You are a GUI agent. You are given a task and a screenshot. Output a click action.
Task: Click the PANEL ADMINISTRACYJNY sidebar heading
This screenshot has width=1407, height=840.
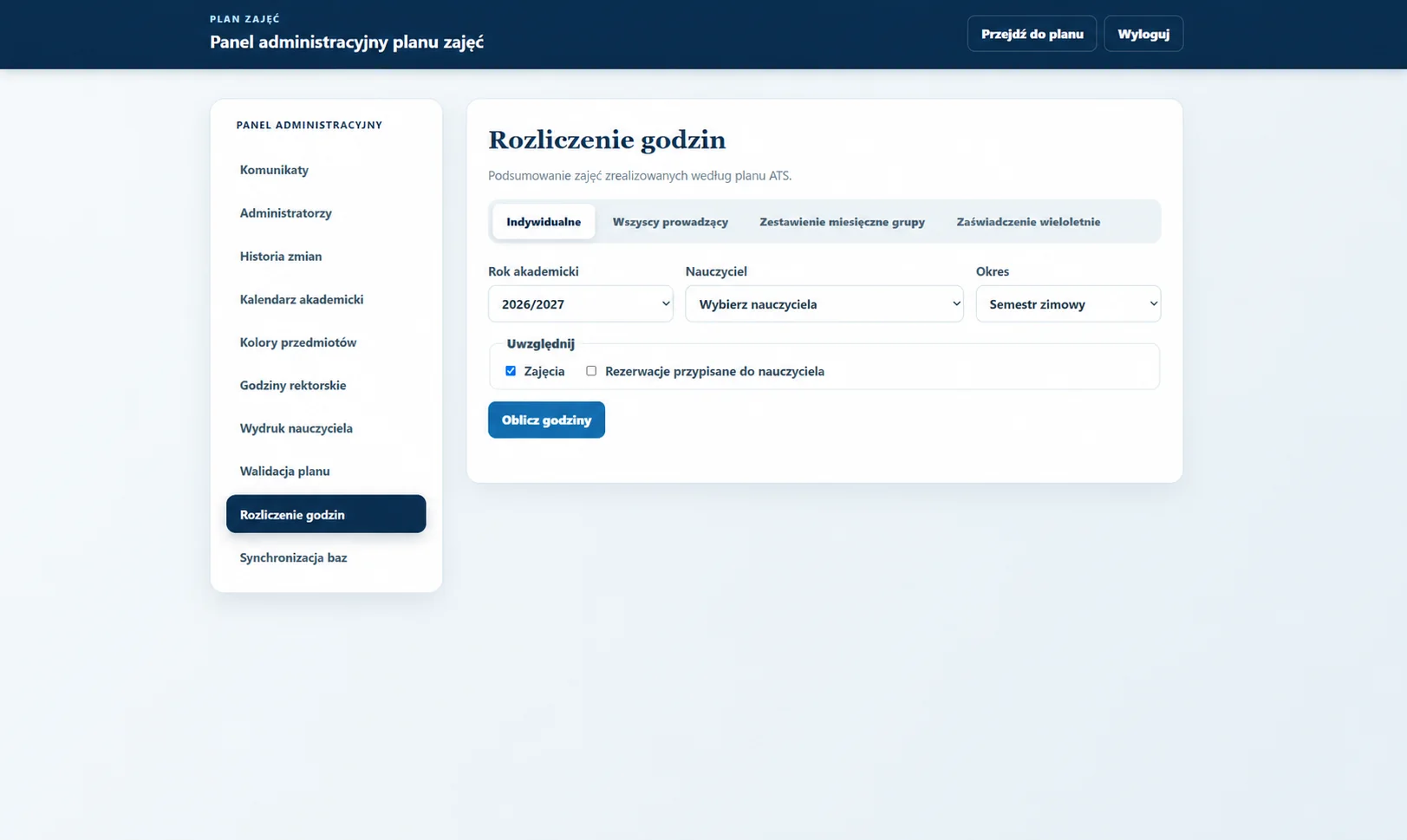pyautogui.click(x=309, y=125)
